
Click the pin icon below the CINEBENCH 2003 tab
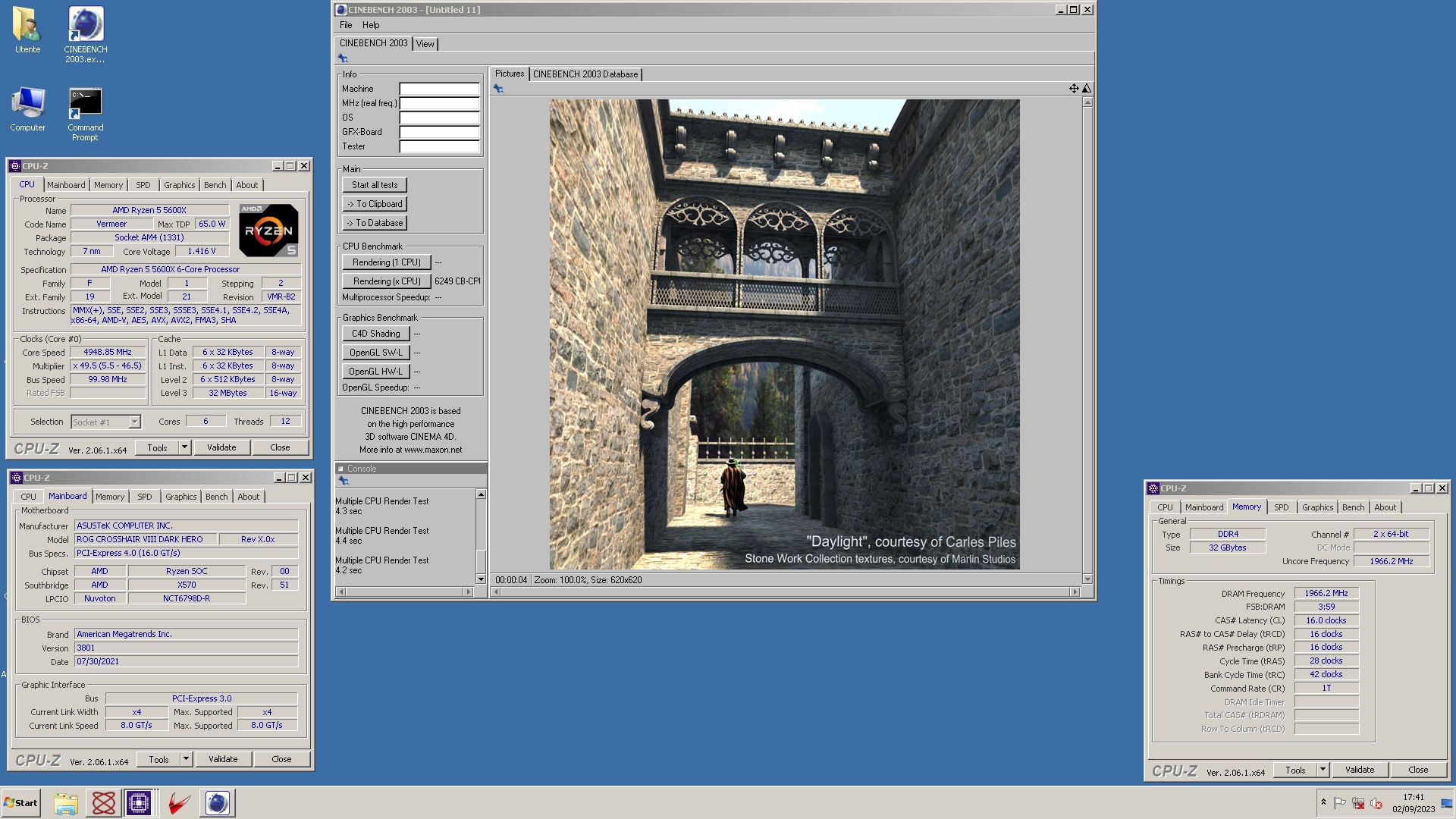tap(343, 58)
